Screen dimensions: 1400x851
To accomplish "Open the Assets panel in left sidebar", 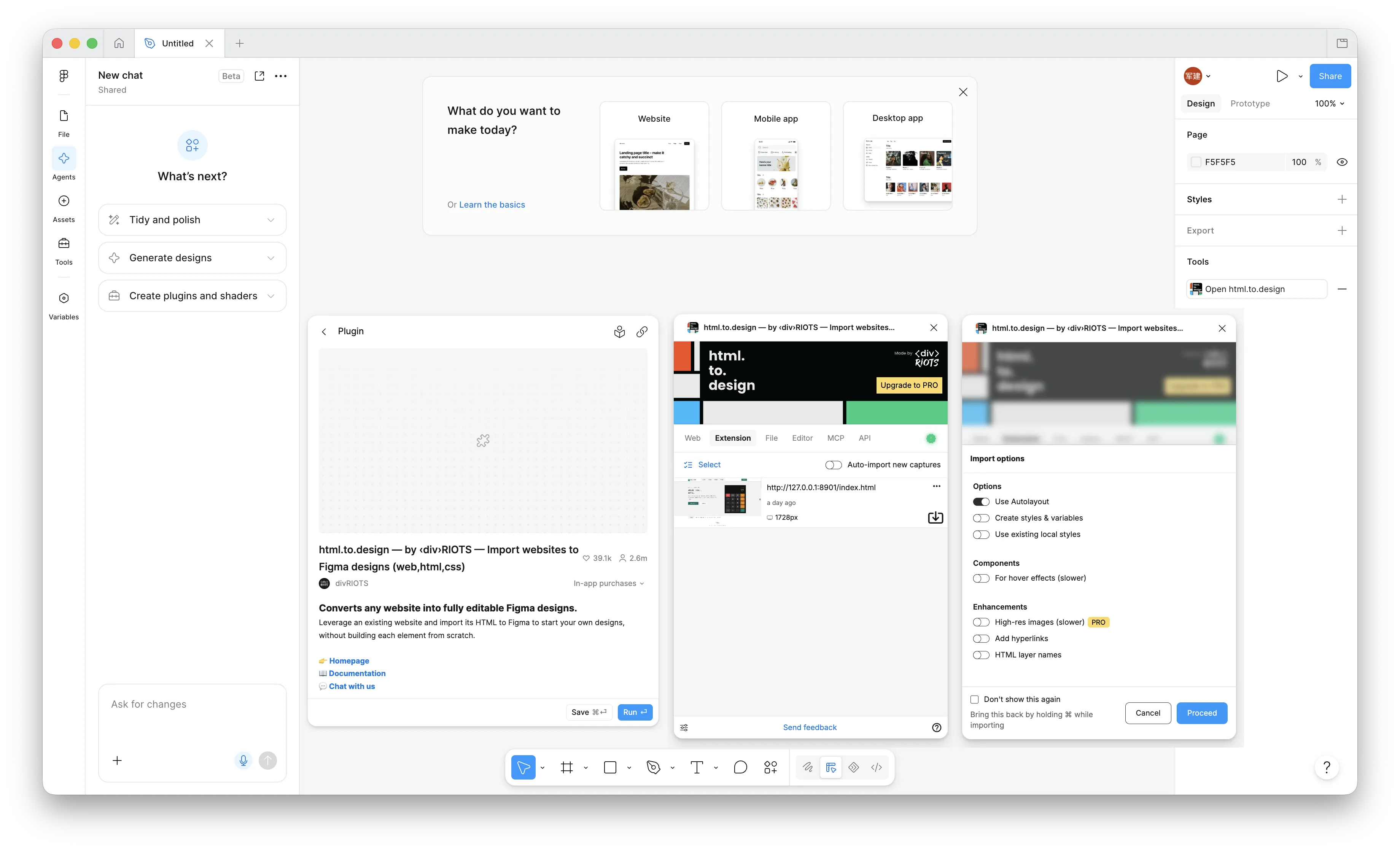I will click(x=64, y=208).
